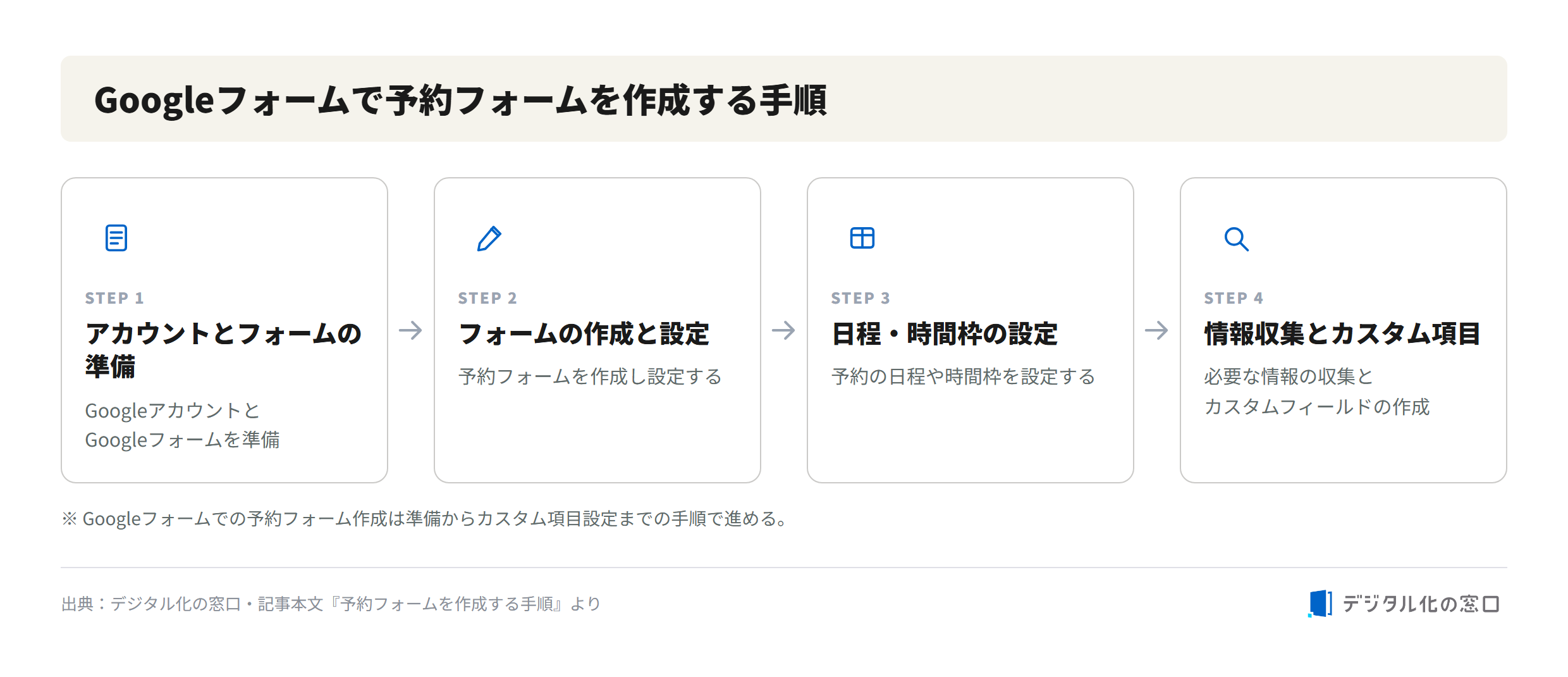
Task: Click the table grid icon in Step 3
Action: pos(862,238)
